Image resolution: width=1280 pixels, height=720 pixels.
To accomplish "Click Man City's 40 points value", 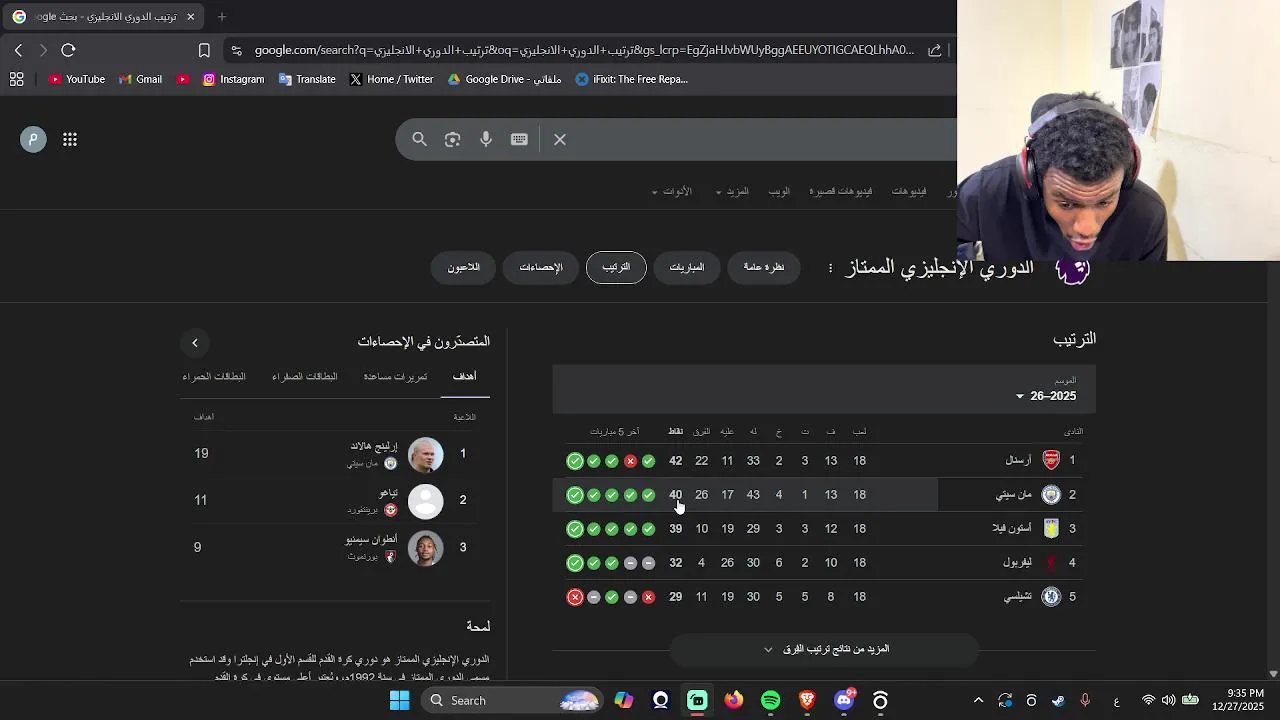I will [676, 495].
